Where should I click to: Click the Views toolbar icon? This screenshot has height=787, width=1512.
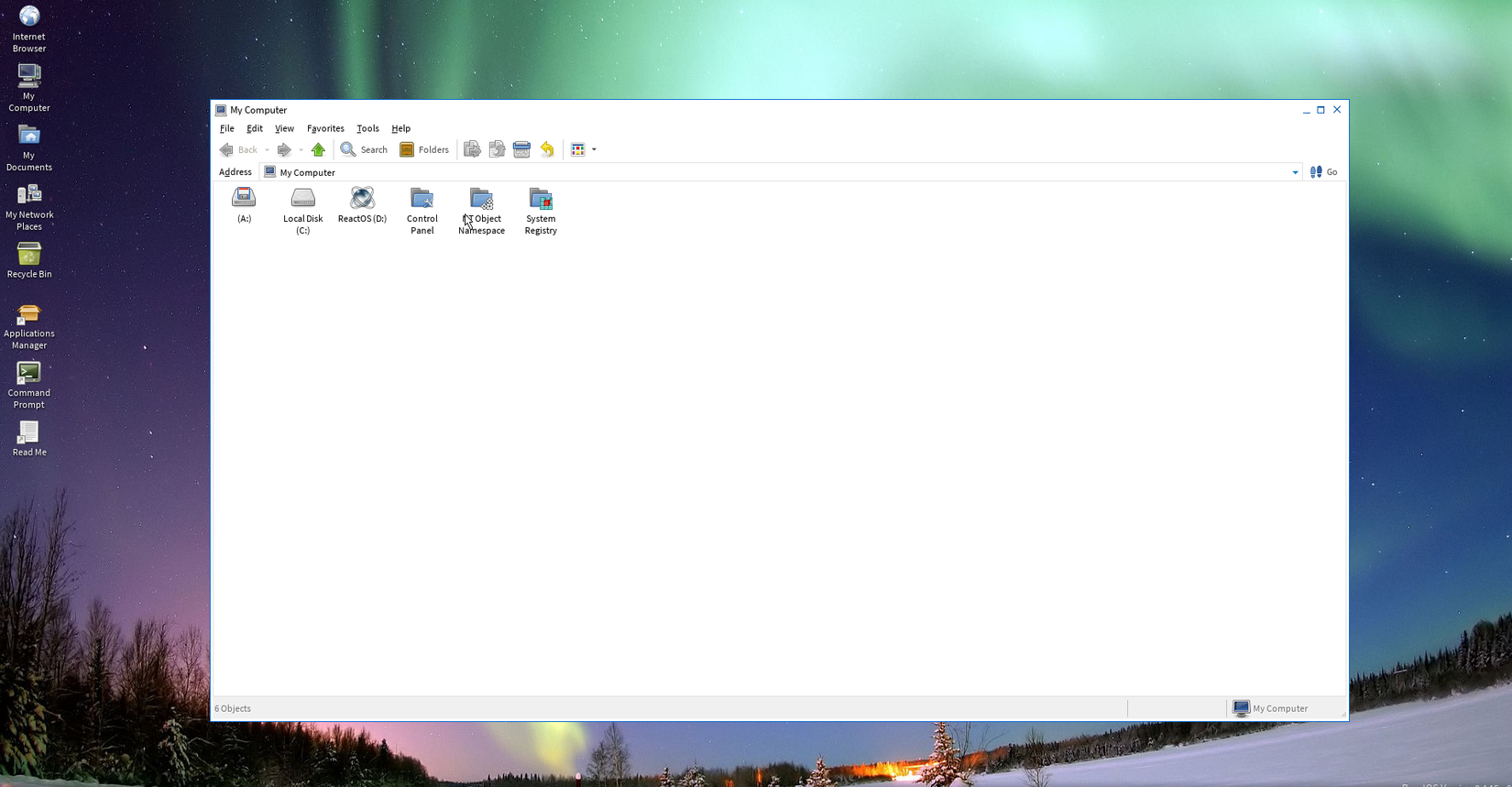[x=577, y=149]
